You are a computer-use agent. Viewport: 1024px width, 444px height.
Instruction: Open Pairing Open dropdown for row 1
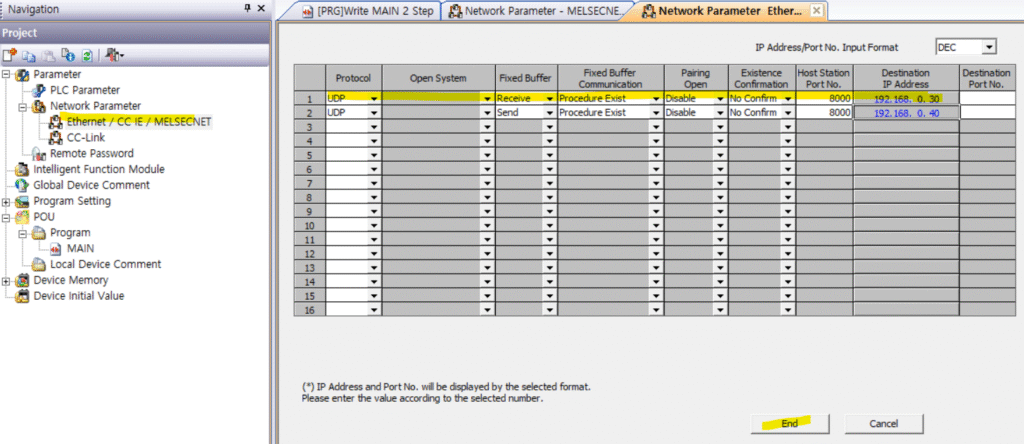click(x=718, y=99)
